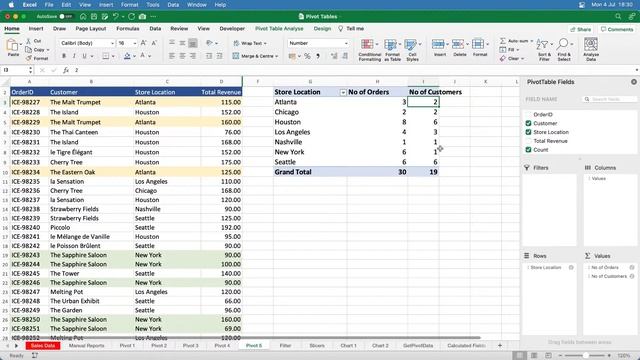Adjust the zoom slider in status bar
The width and height of the screenshot is (640, 360).
(585, 356)
